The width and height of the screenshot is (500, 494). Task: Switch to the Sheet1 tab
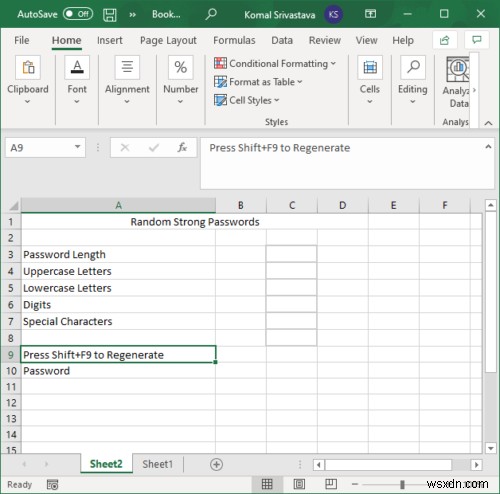point(157,464)
